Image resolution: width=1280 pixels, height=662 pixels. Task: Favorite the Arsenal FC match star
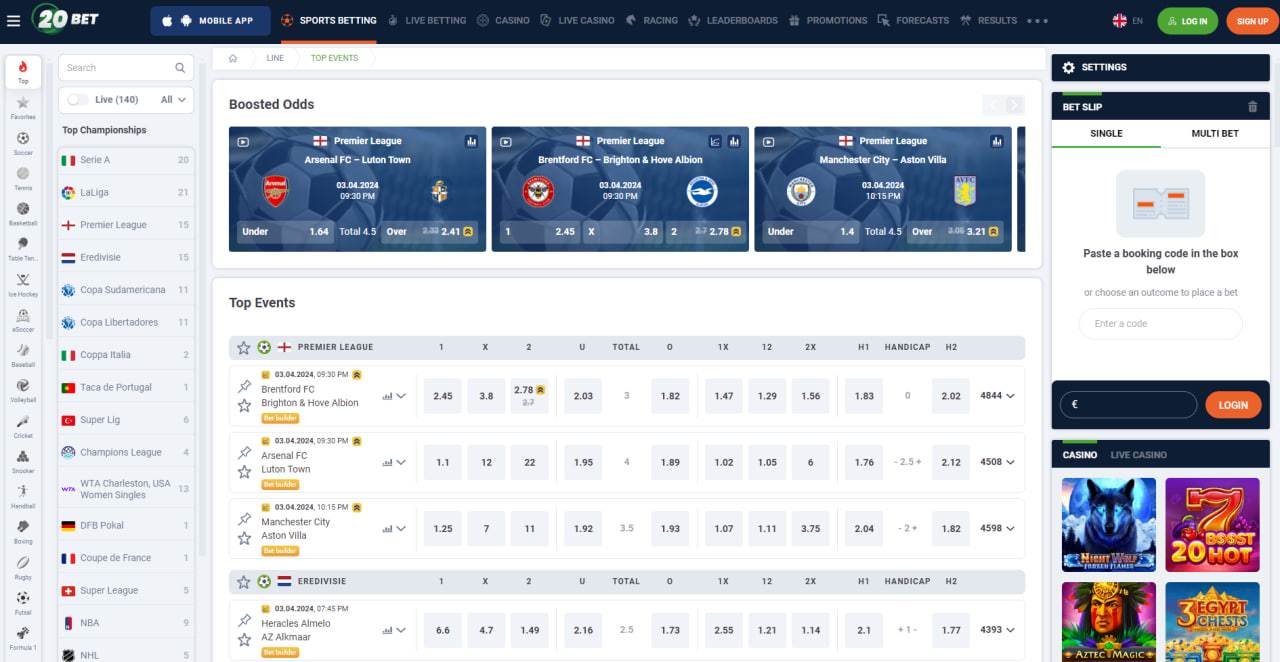[x=244, y=471]
